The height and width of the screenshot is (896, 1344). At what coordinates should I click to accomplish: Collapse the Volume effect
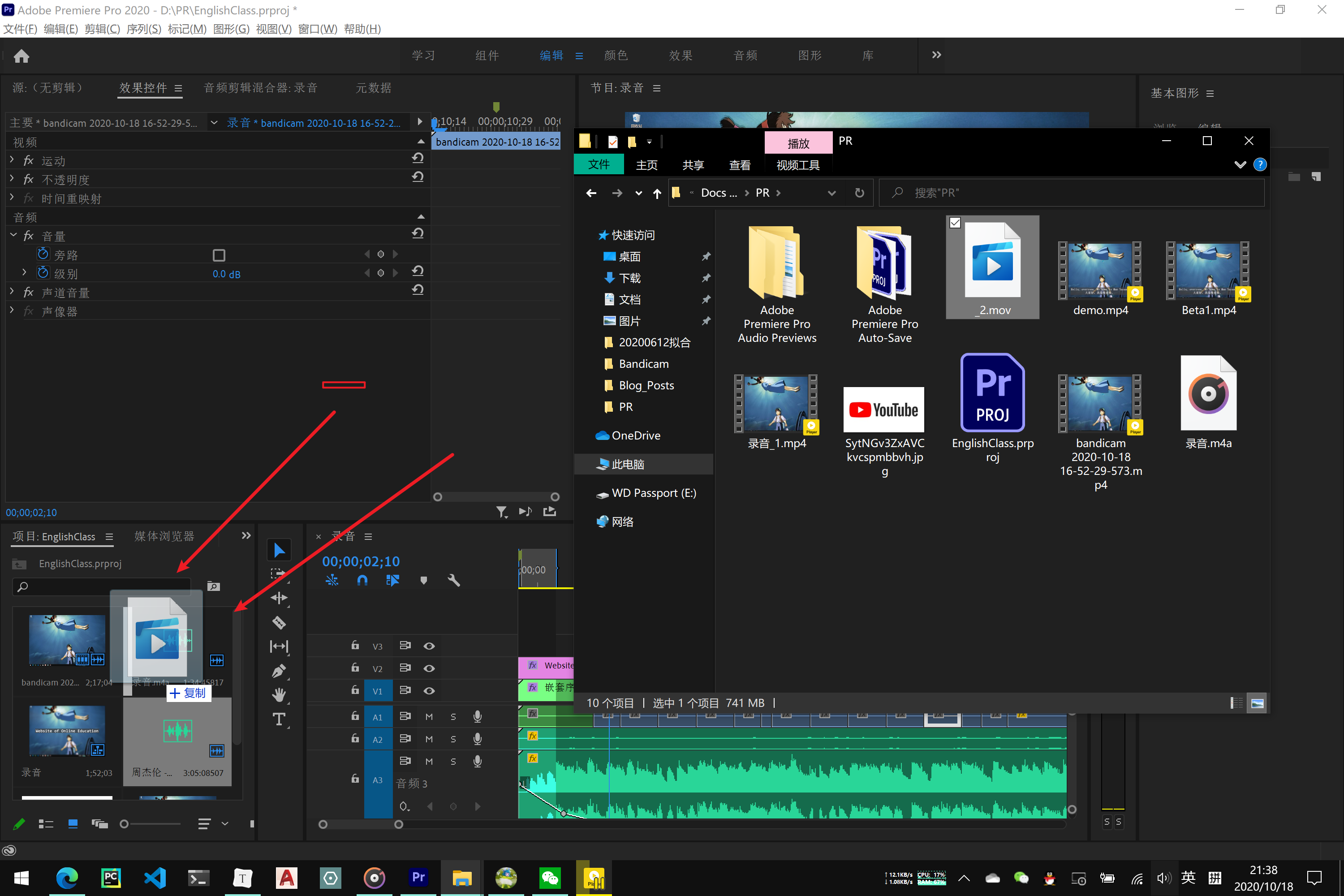tap(13, 235)
